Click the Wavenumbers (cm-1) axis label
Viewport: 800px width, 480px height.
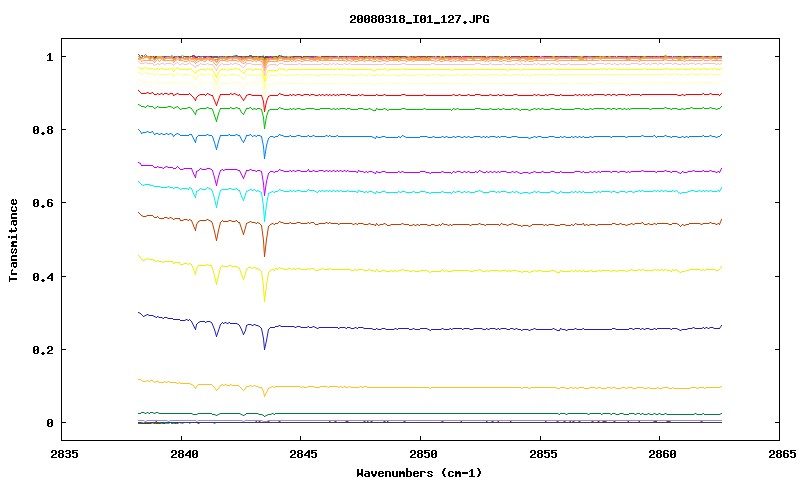click(x=419, y=473)
